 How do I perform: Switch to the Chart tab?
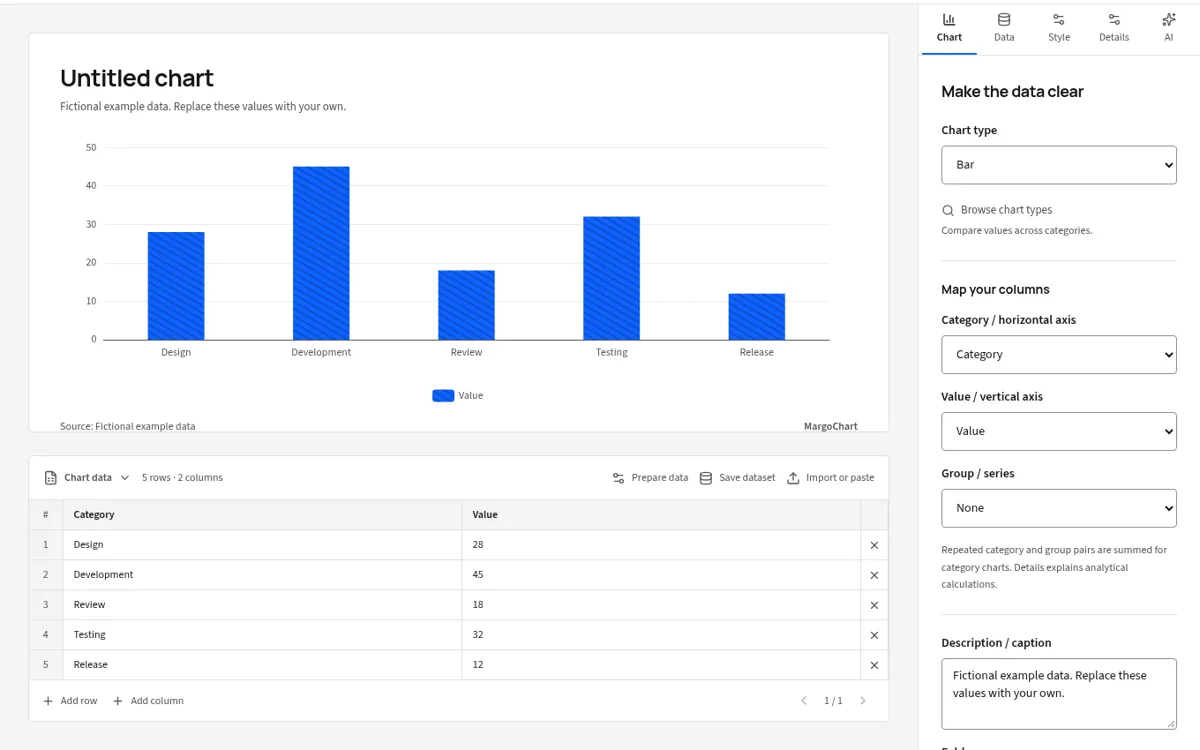point(949,28)
